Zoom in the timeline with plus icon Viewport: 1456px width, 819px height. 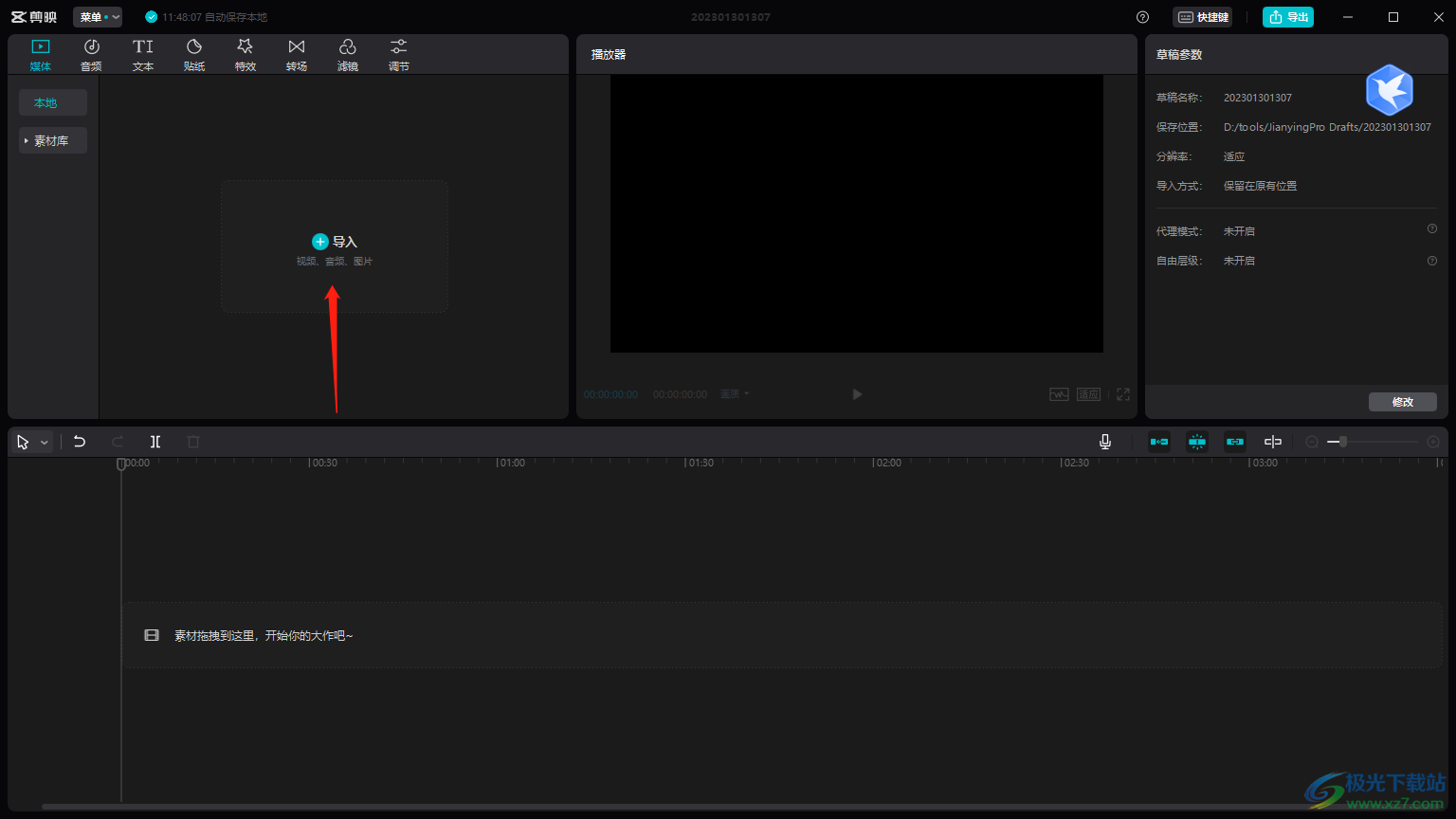point(1433,442)
